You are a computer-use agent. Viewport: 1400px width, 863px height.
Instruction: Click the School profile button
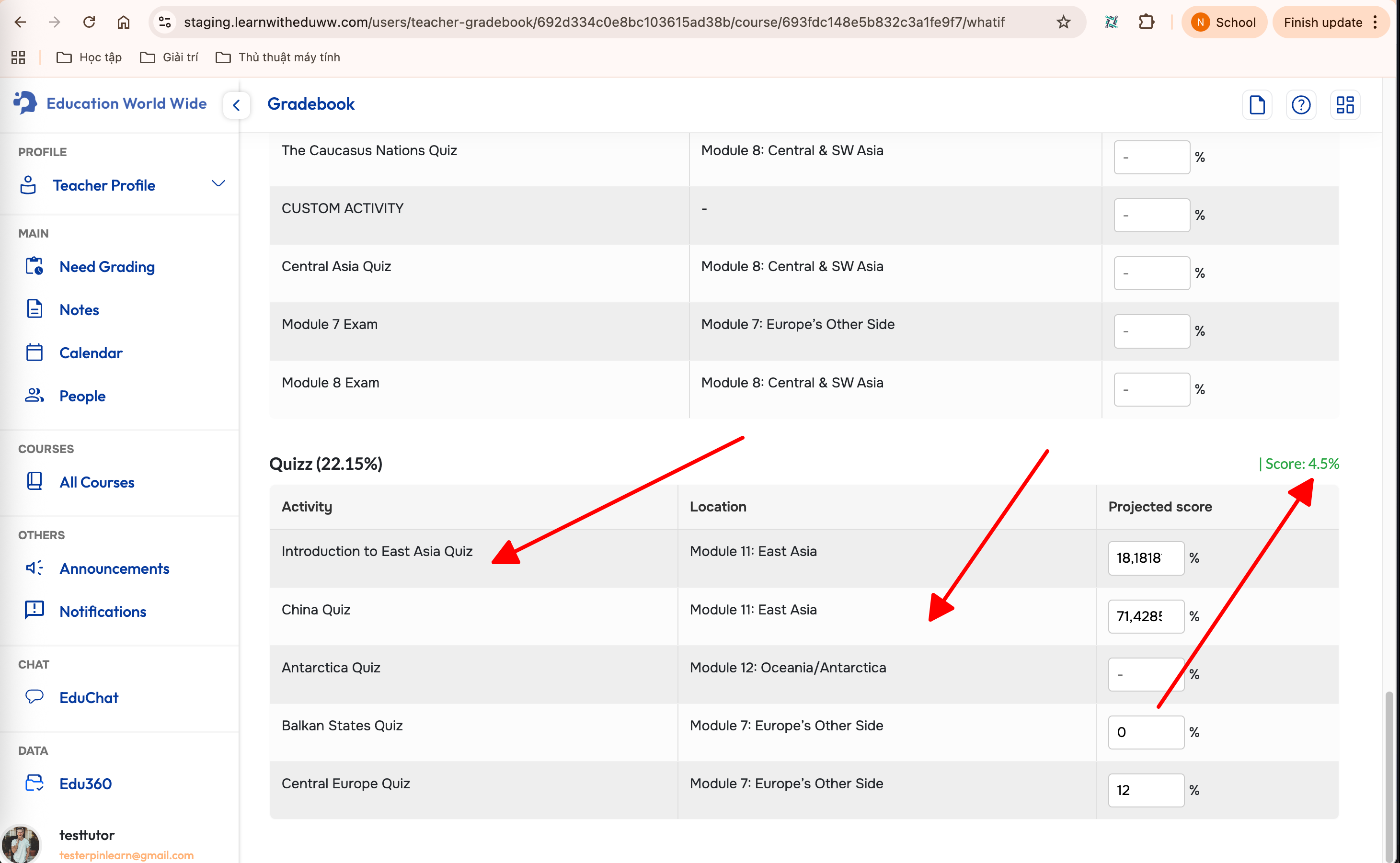coord(1224,22)
